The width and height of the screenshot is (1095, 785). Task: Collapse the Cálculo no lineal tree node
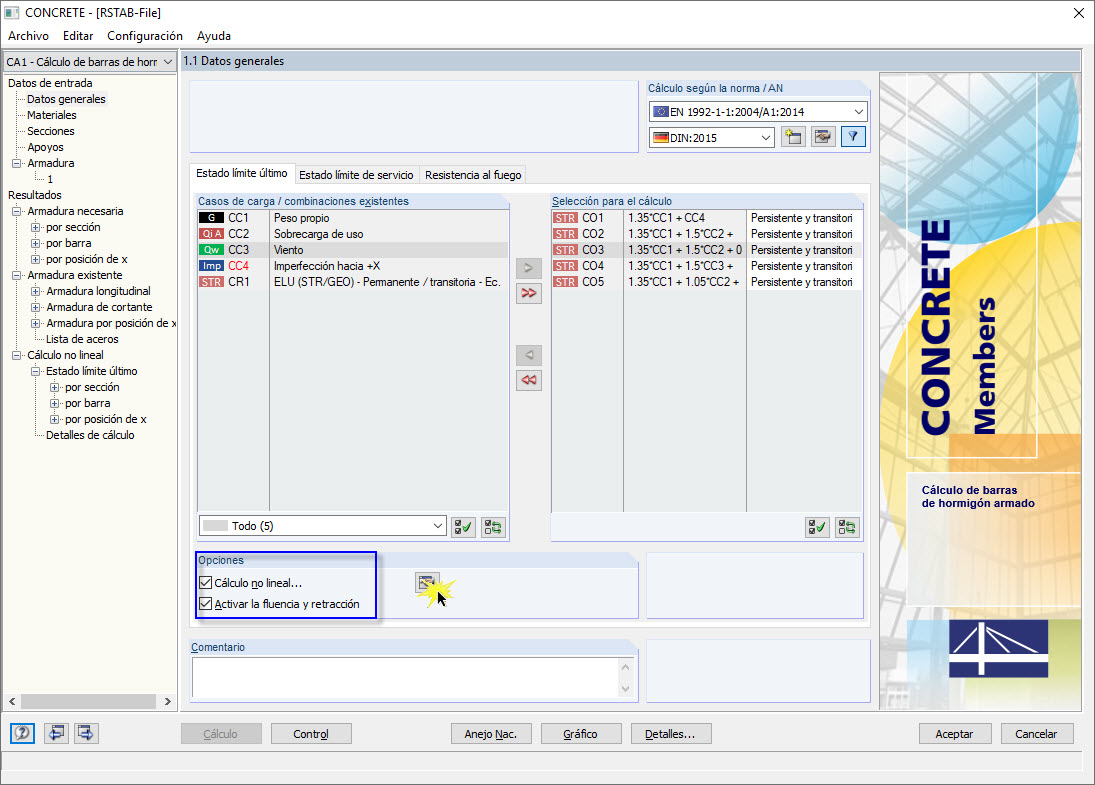tap(17, 355)
